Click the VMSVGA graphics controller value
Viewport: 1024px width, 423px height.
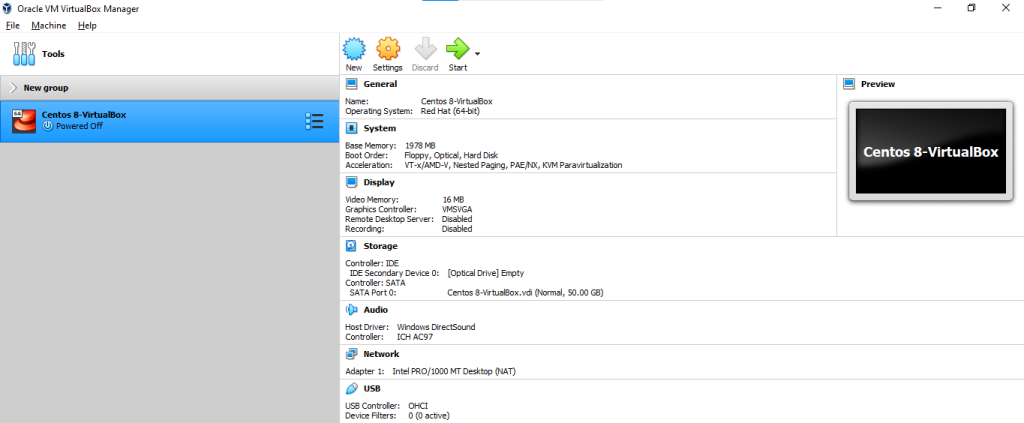pos(457,210)
